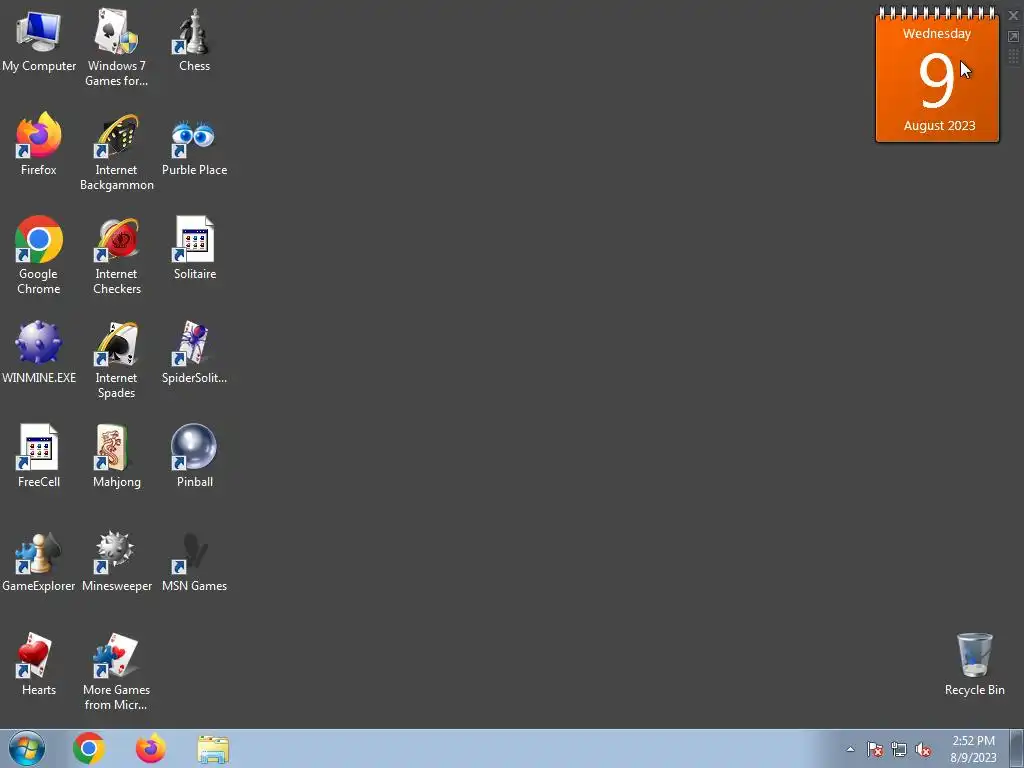The width and height of the screenshot is (1024, 768).
Task: Select the Minesweeper desktop icon
Action: point(116,561)
